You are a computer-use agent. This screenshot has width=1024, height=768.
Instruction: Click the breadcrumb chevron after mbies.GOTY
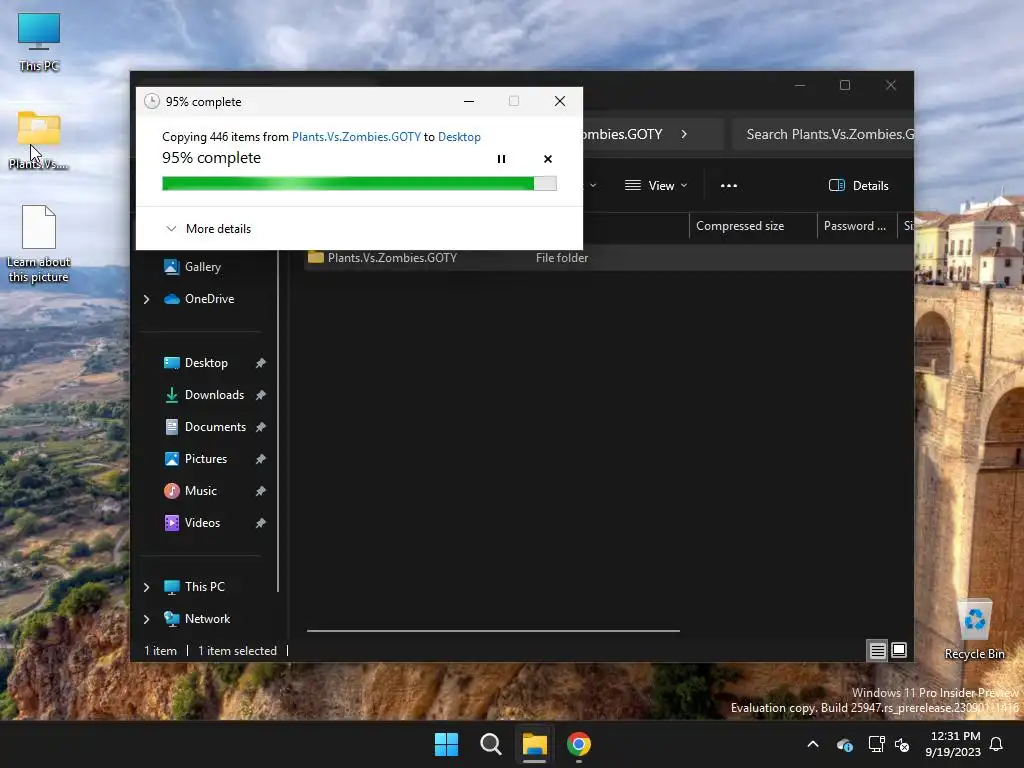pos(684,135)
